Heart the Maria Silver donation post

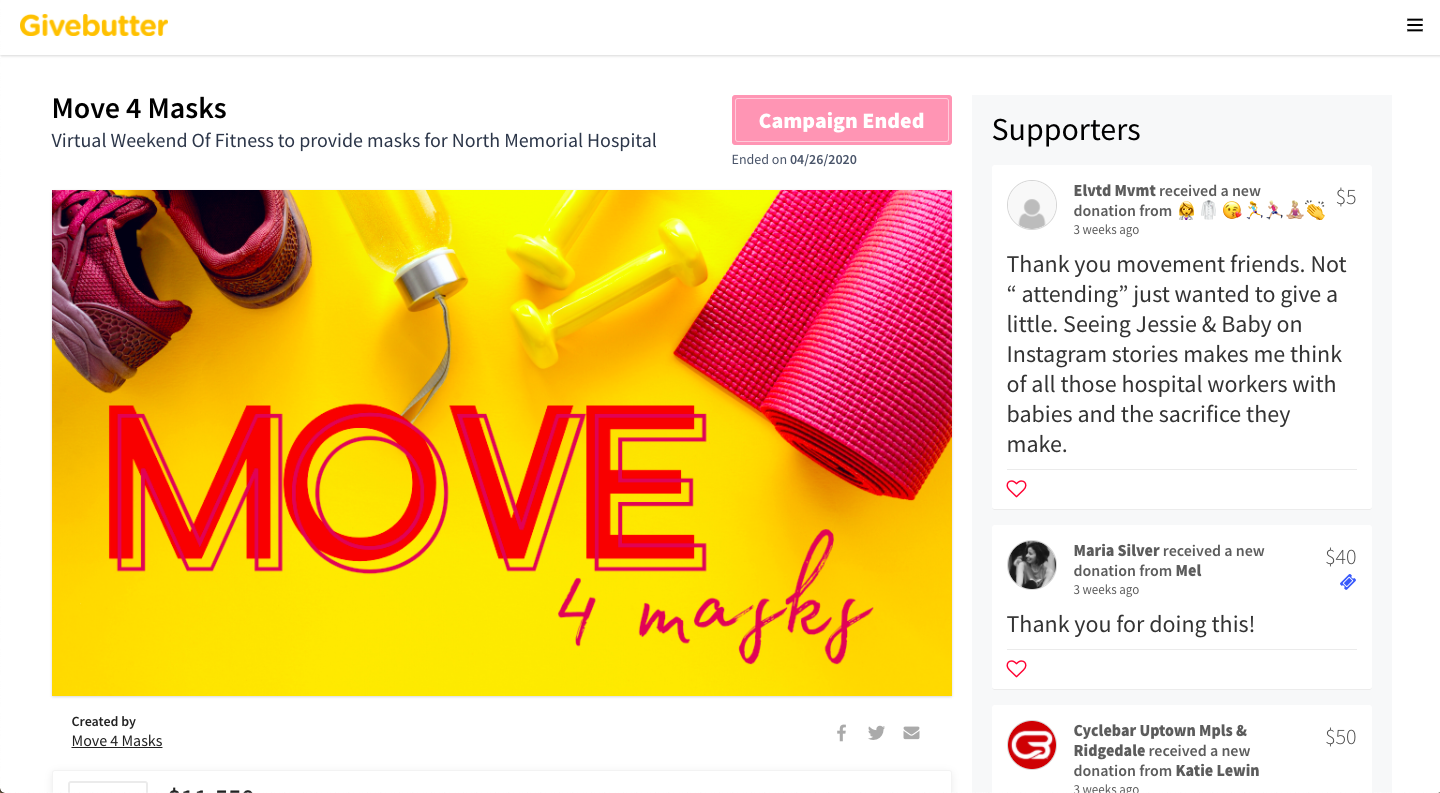1016,669
